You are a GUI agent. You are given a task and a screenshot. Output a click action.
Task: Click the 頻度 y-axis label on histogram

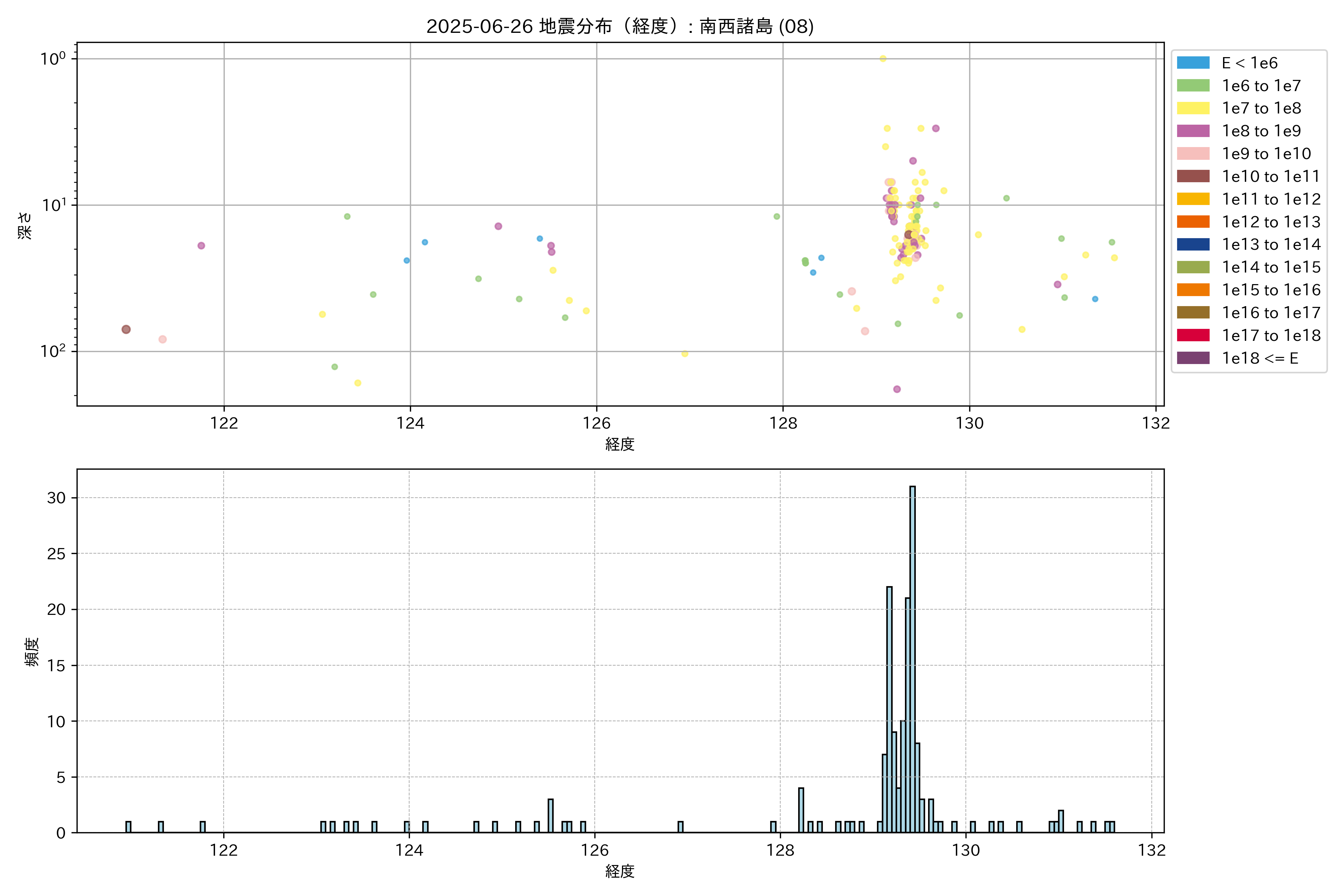click(32, 651)
